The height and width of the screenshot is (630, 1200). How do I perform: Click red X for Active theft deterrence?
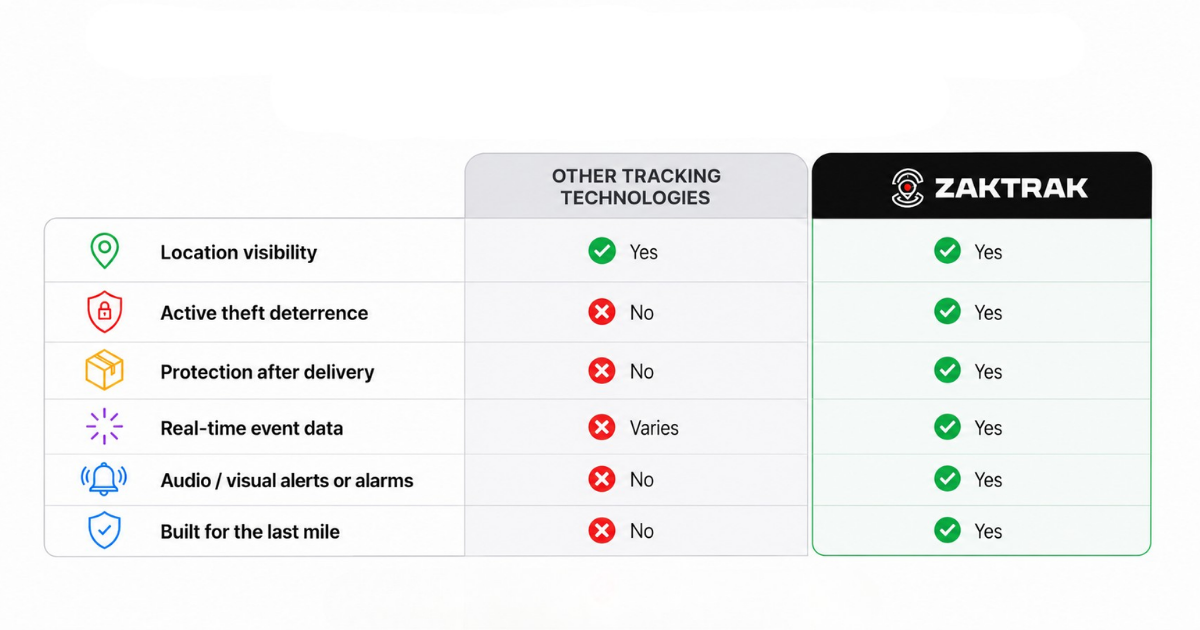(602, 312)
